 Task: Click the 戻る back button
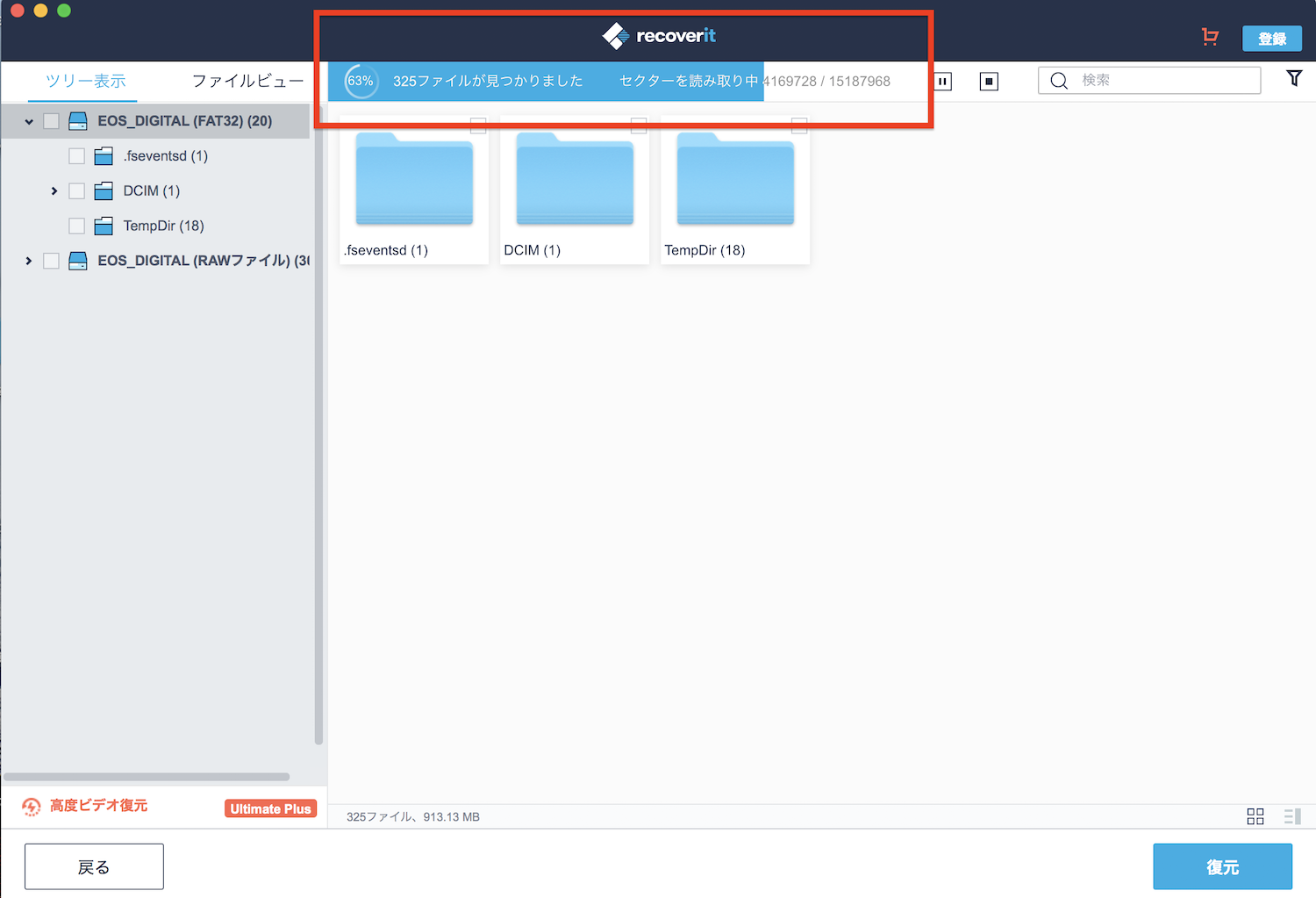94,866
